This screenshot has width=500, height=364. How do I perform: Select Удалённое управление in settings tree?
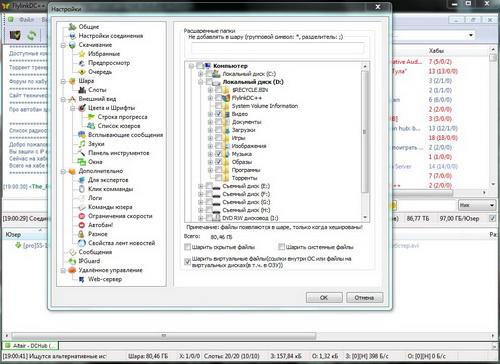click(x=110, y=270)
